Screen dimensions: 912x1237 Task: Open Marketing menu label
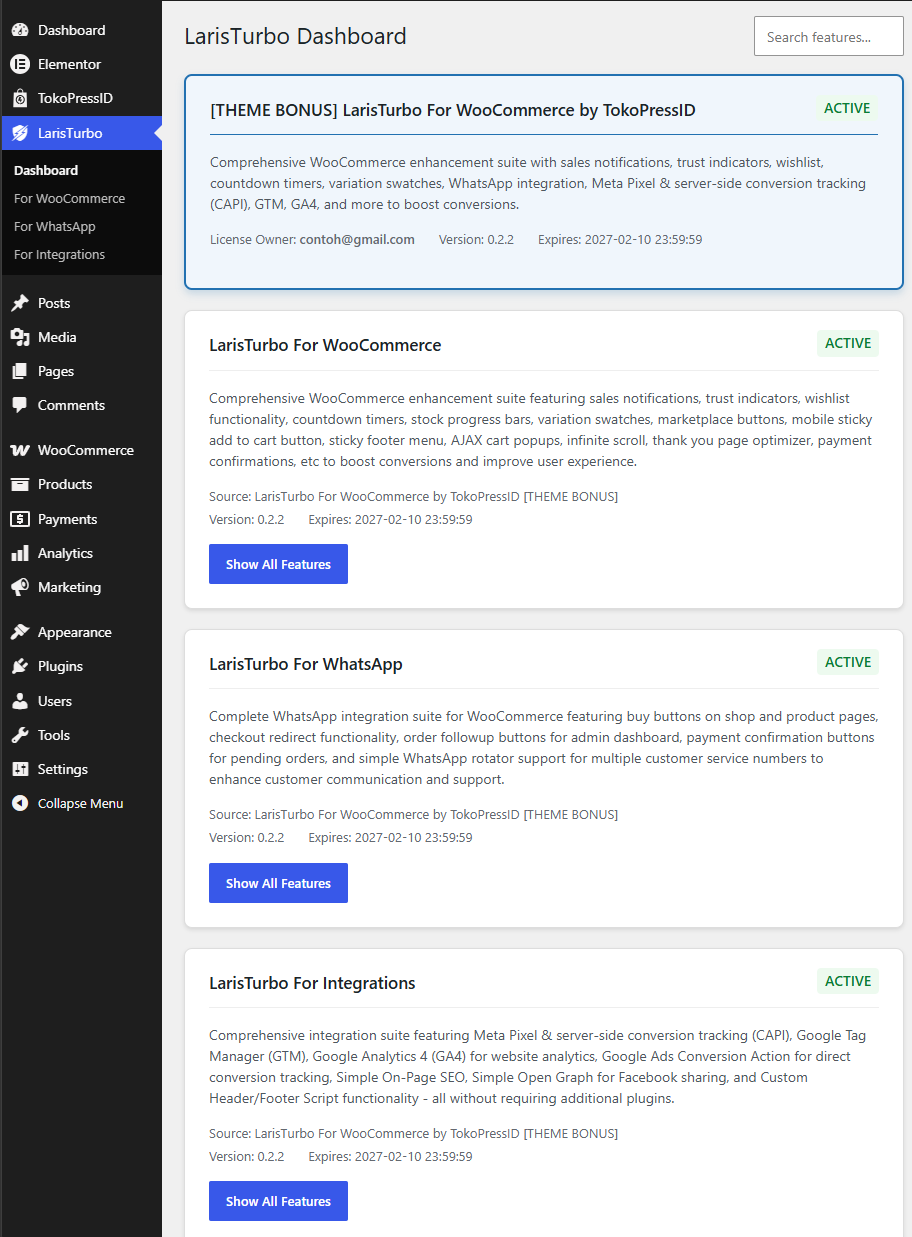(x=69, y=587)
